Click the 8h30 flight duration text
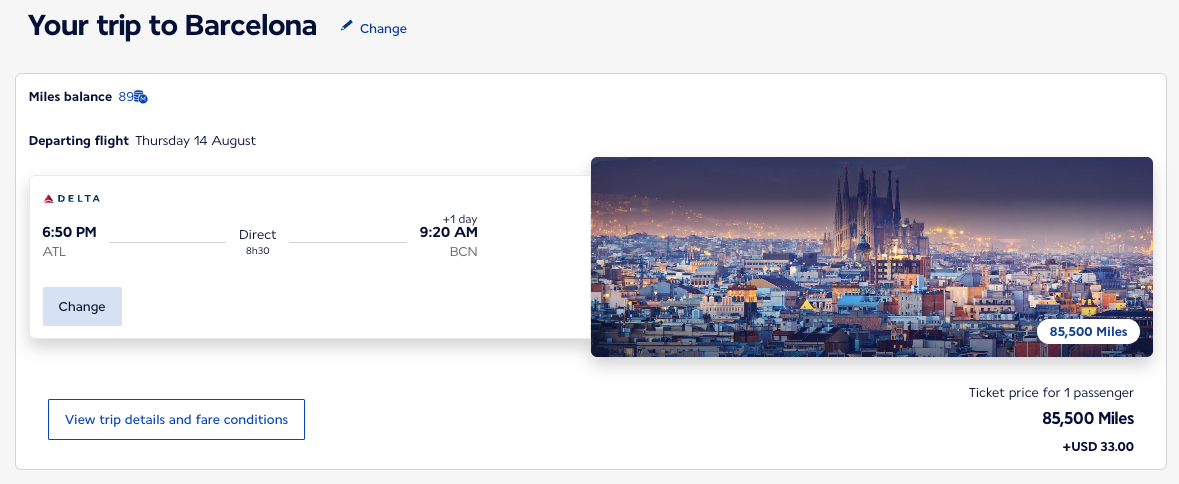Image resolution: width=1179 pixels, height=484 pixels. pyautogui.click(x=257, y=250)
